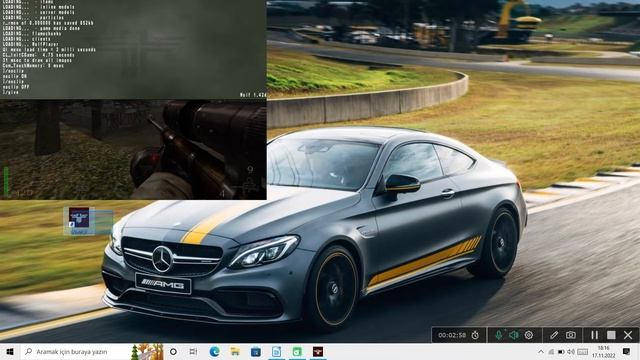Screen dimensions: 640x360
Task: Open touch keyboard icon in system tray
Action: (x=582, y=351)
